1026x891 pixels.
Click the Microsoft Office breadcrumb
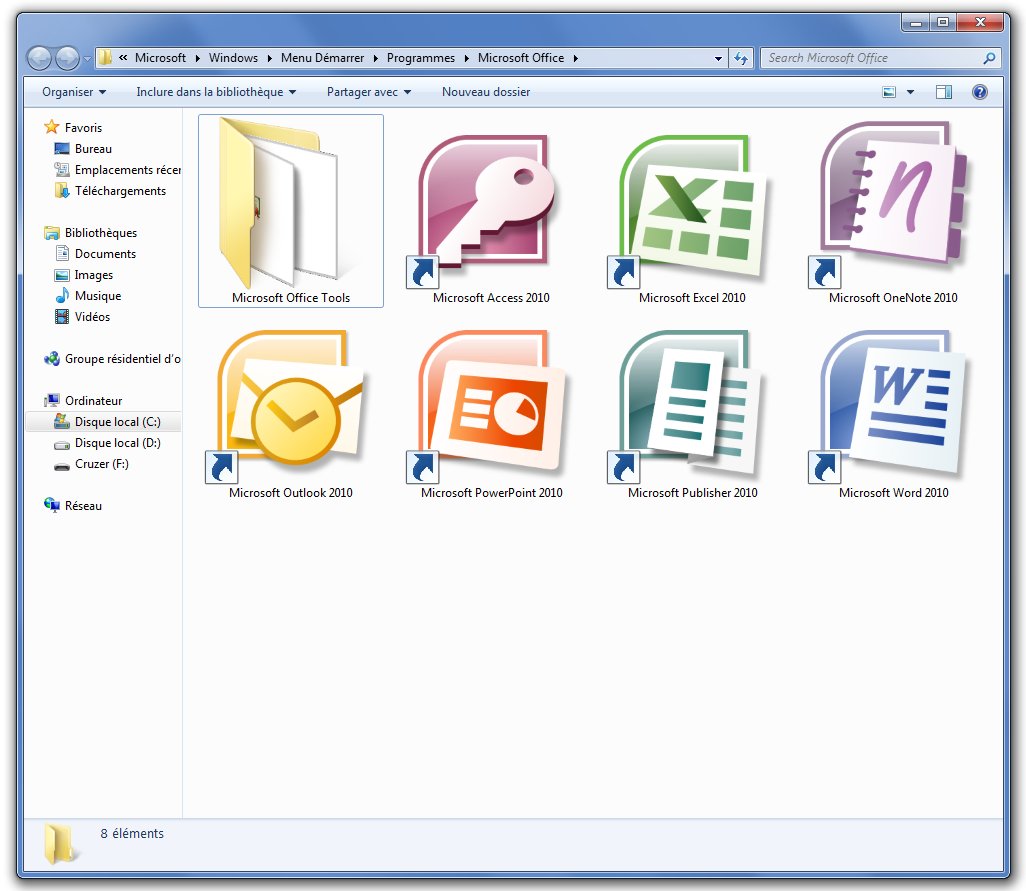[x=521, y=58]
